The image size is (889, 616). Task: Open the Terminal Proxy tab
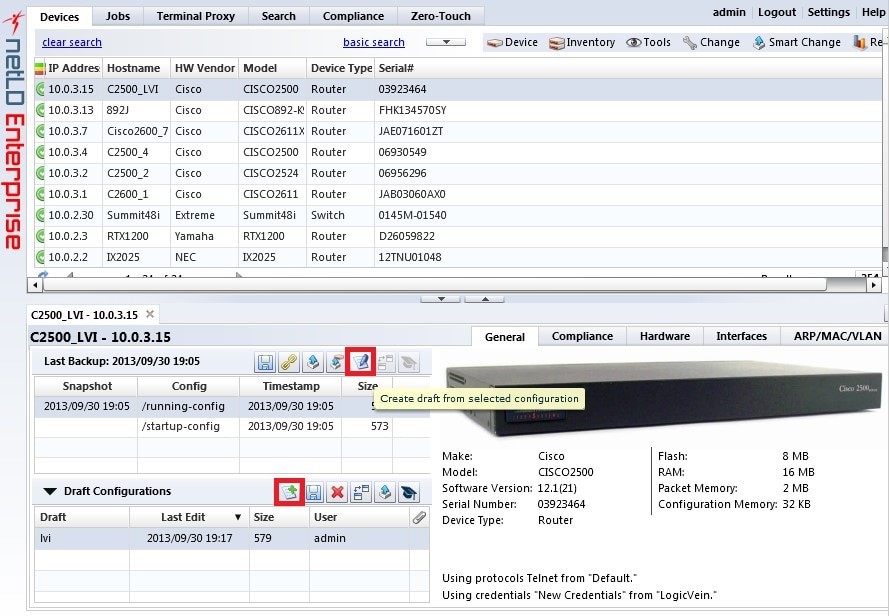(196, 16)
